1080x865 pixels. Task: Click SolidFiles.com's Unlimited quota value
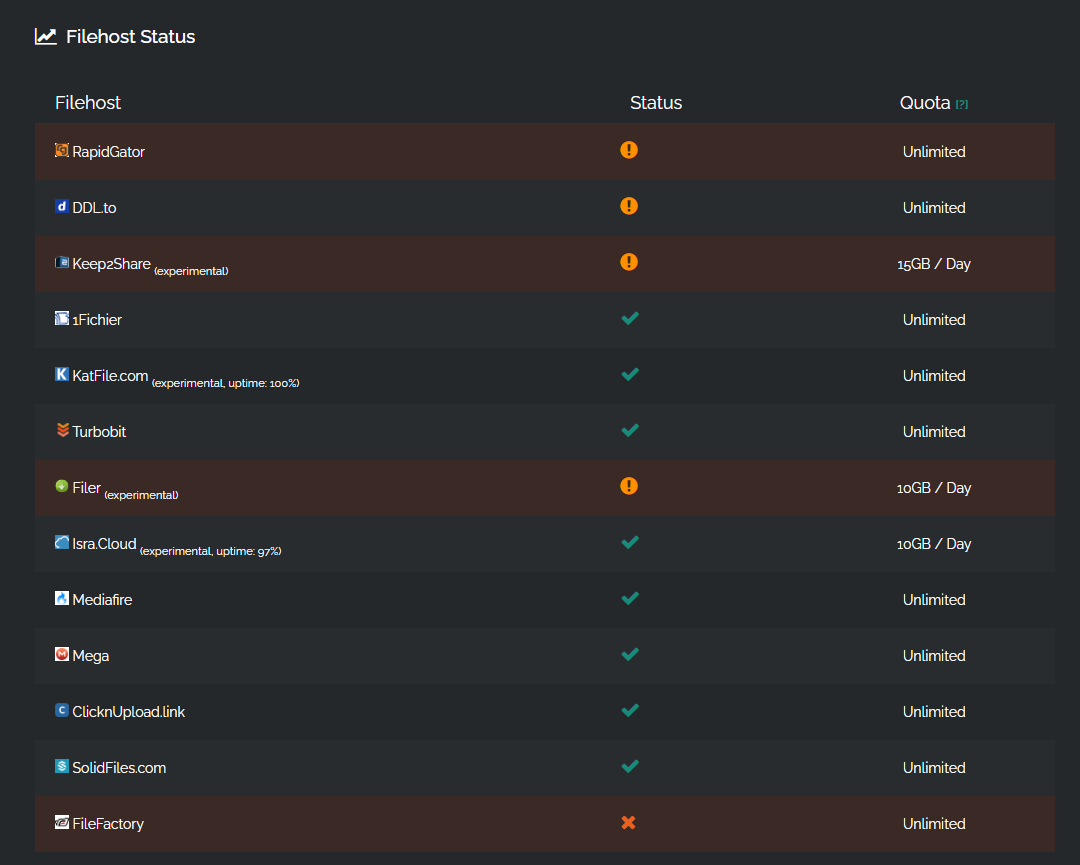coord(934,768)
